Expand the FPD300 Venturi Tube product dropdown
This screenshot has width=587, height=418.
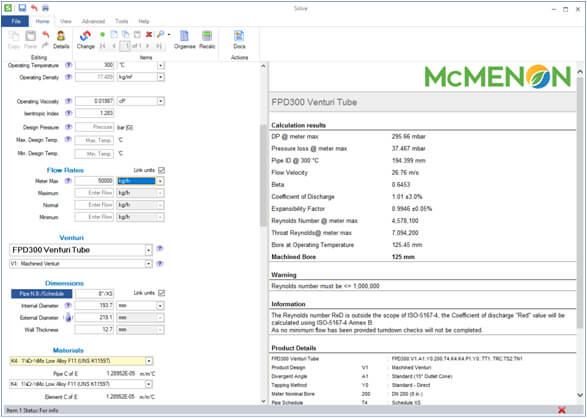pos(149,250)
